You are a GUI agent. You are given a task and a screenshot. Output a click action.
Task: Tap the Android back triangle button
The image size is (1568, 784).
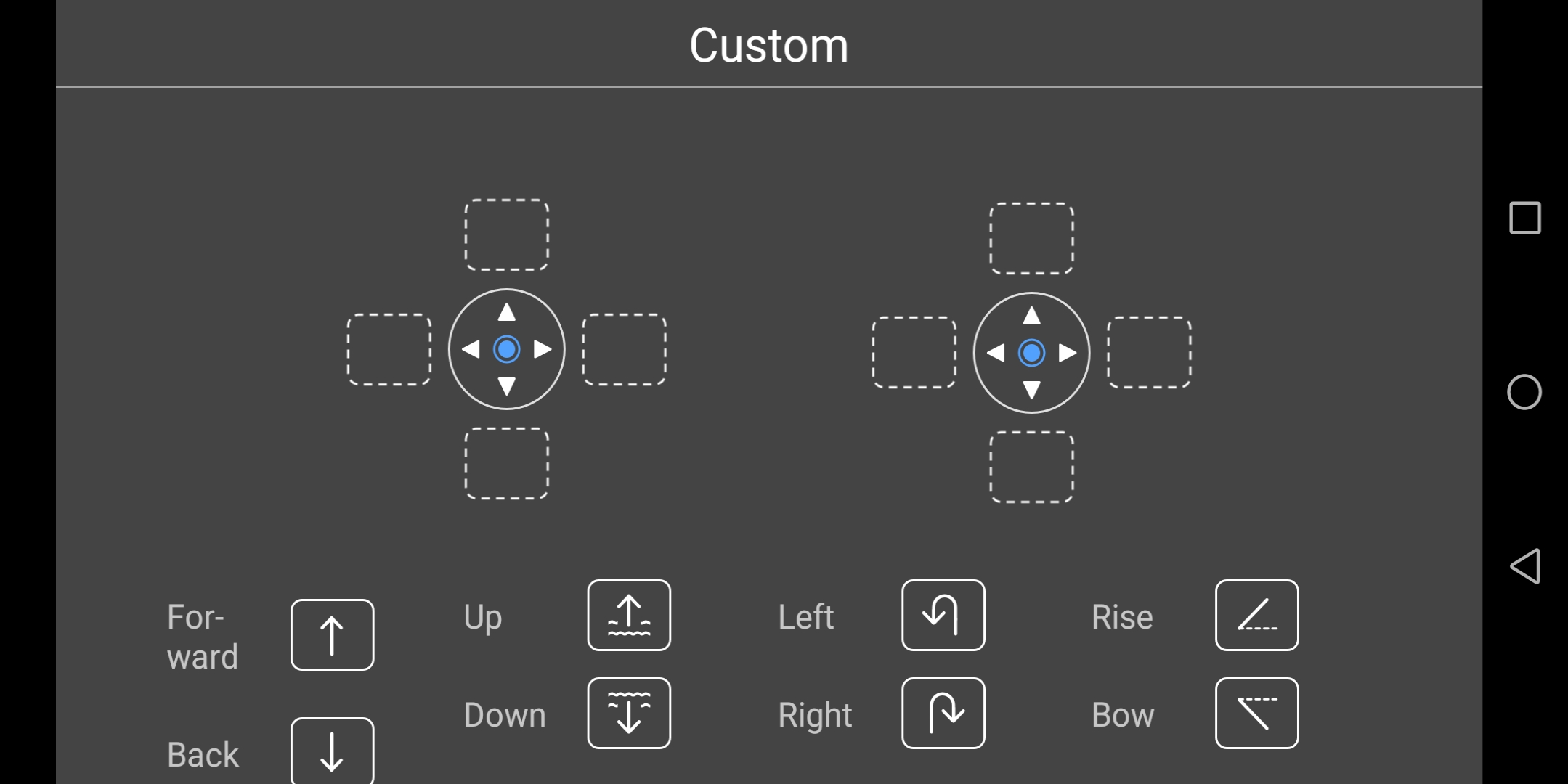pyautogui.click(x=1524, y=566)
